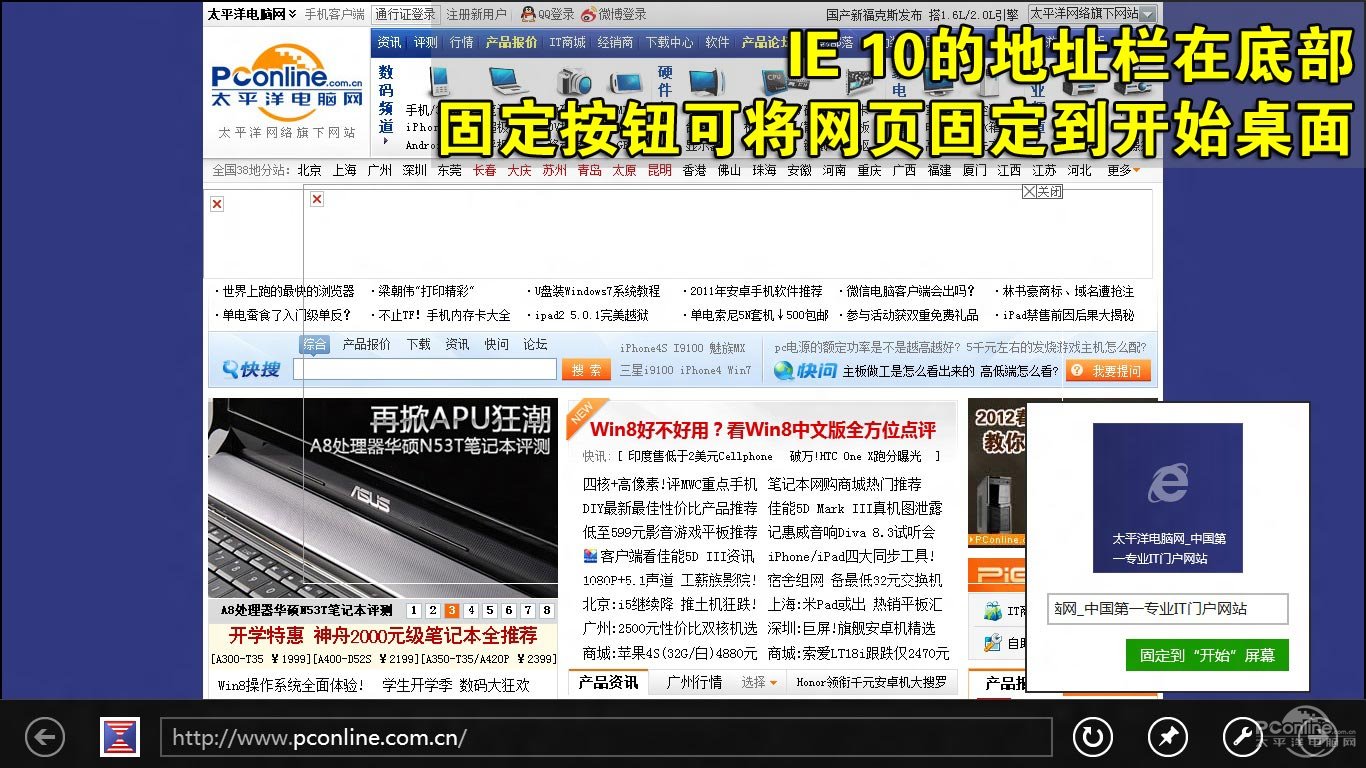Open Win8好不好用 headline link
The height and width of the screenshot is (768, 1366).
tap(762, 430)
